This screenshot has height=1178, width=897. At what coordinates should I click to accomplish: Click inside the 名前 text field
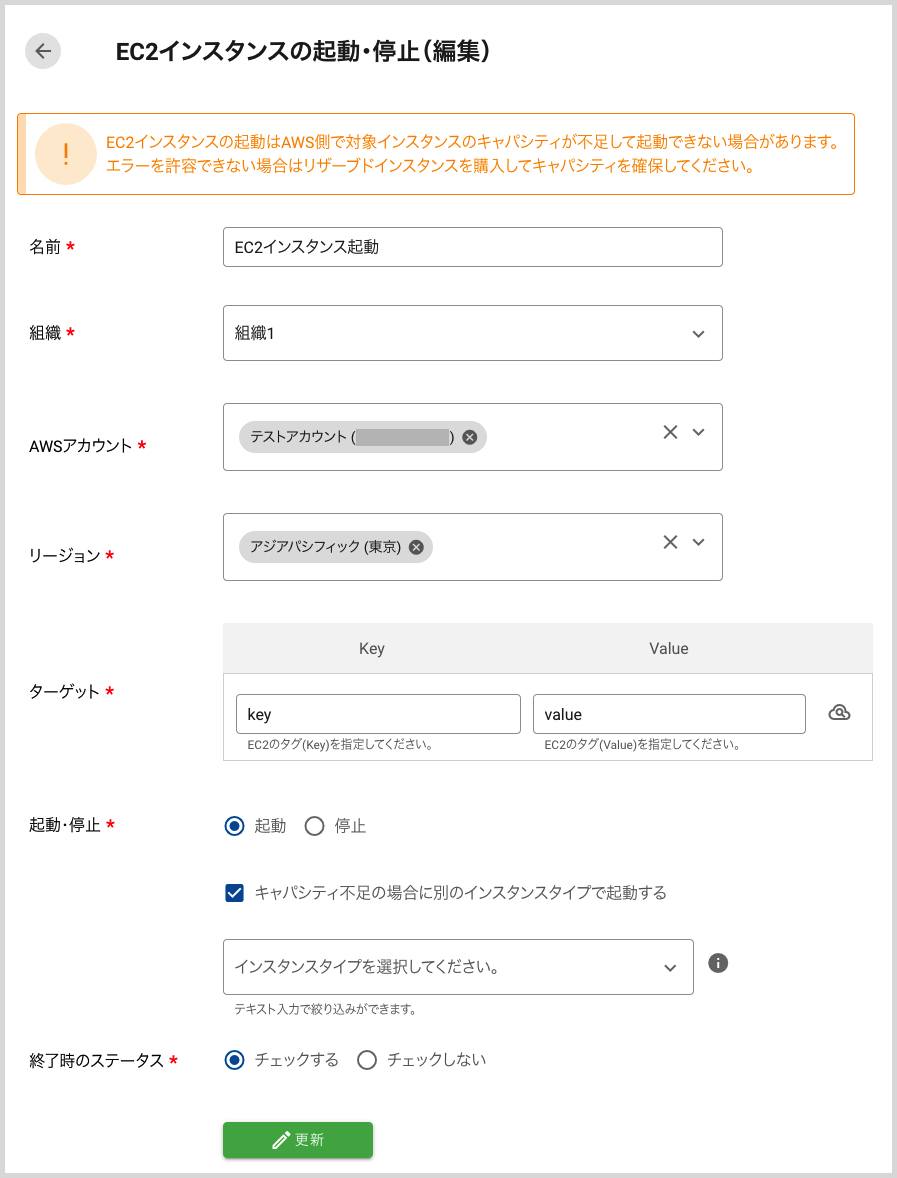(x=472, y=246)
